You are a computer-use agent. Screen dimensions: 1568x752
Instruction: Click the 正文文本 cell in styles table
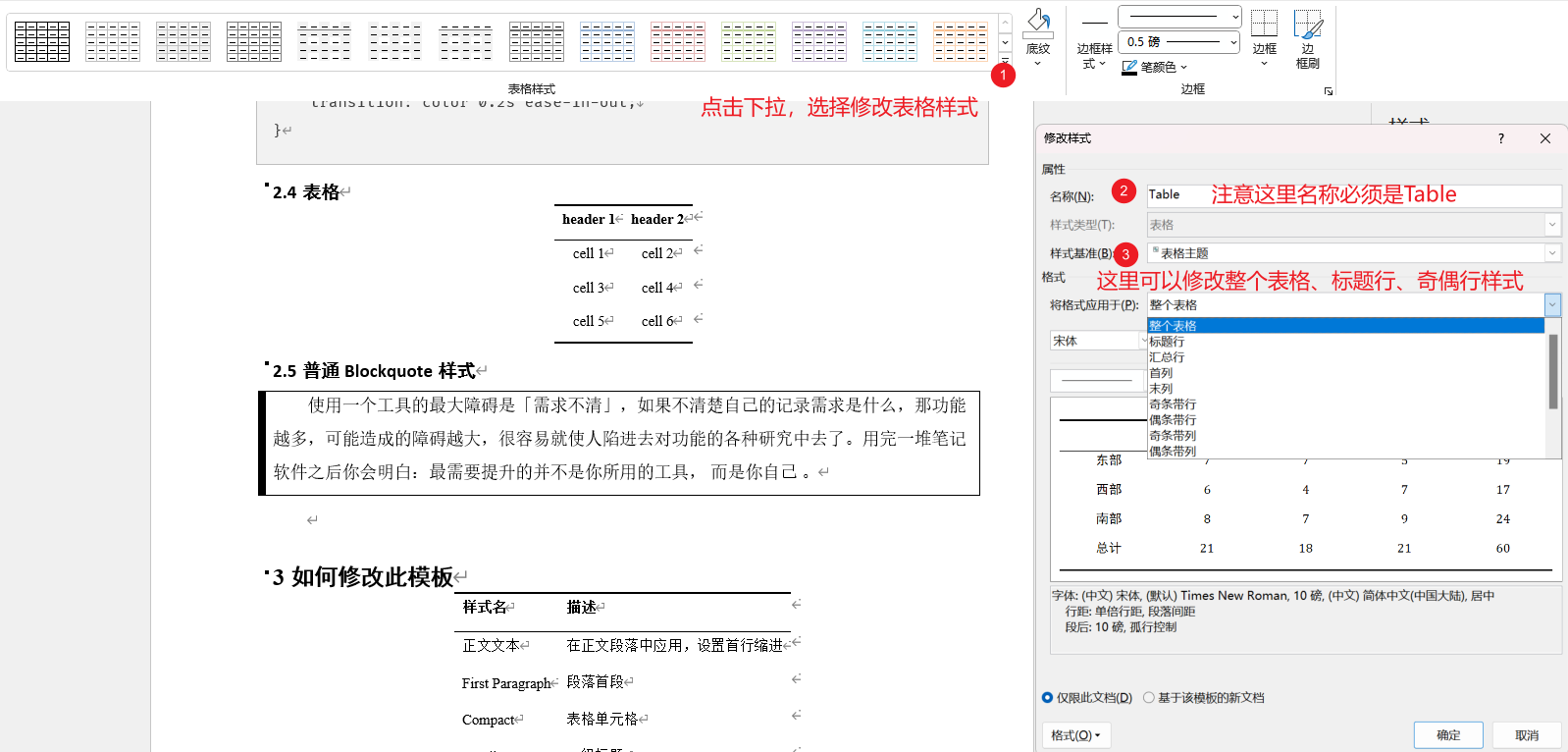(491, 646)
